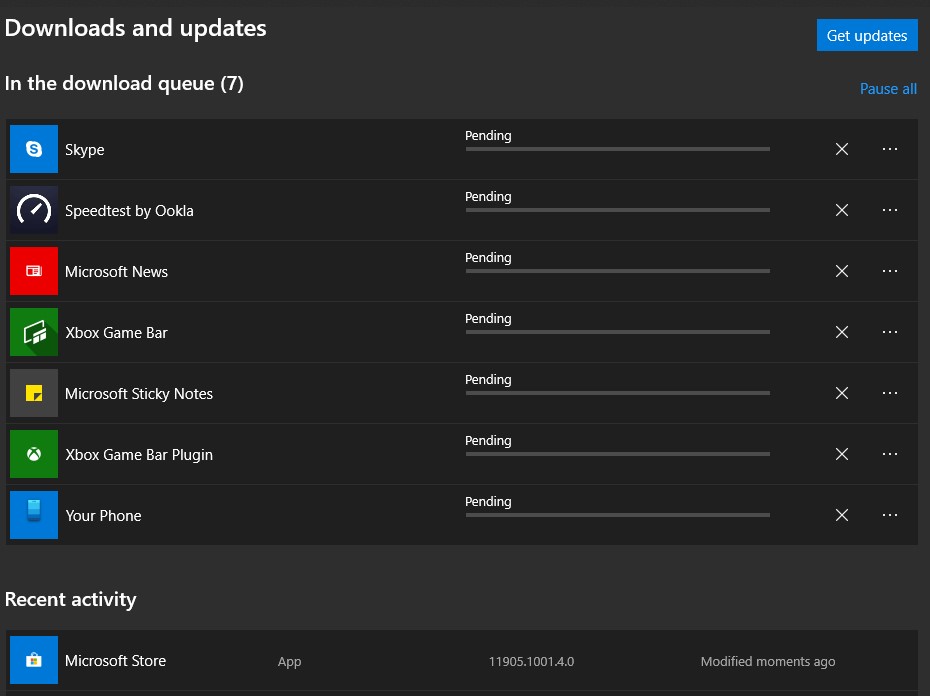Image resolution: width=930 pixels, height=696 pixels.
Task: Click the Get updates button
Action: [x=867, y=35]
